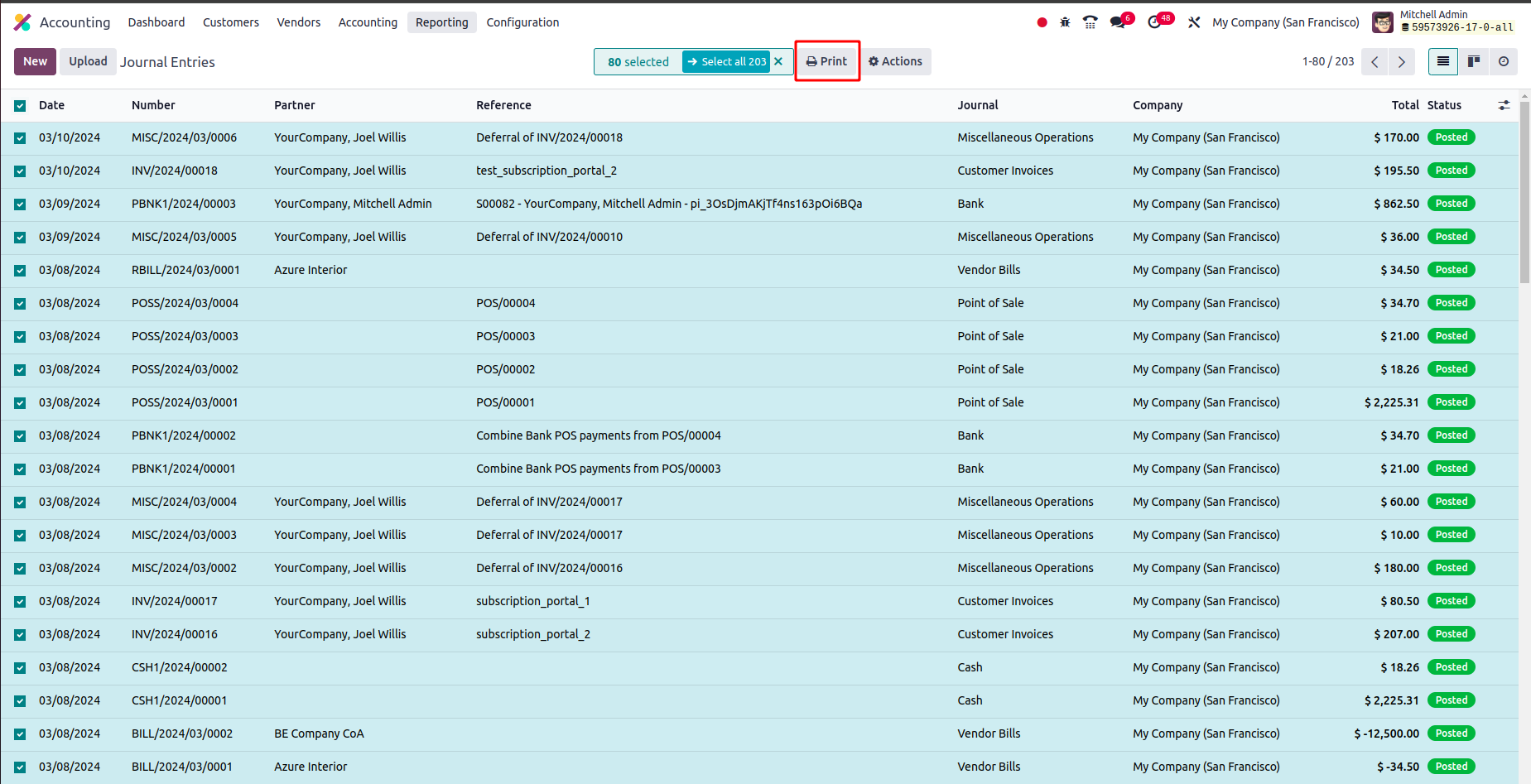Open the company switcher My Company (San Francisco)

pyautogui.click(x=1286, y=22)
